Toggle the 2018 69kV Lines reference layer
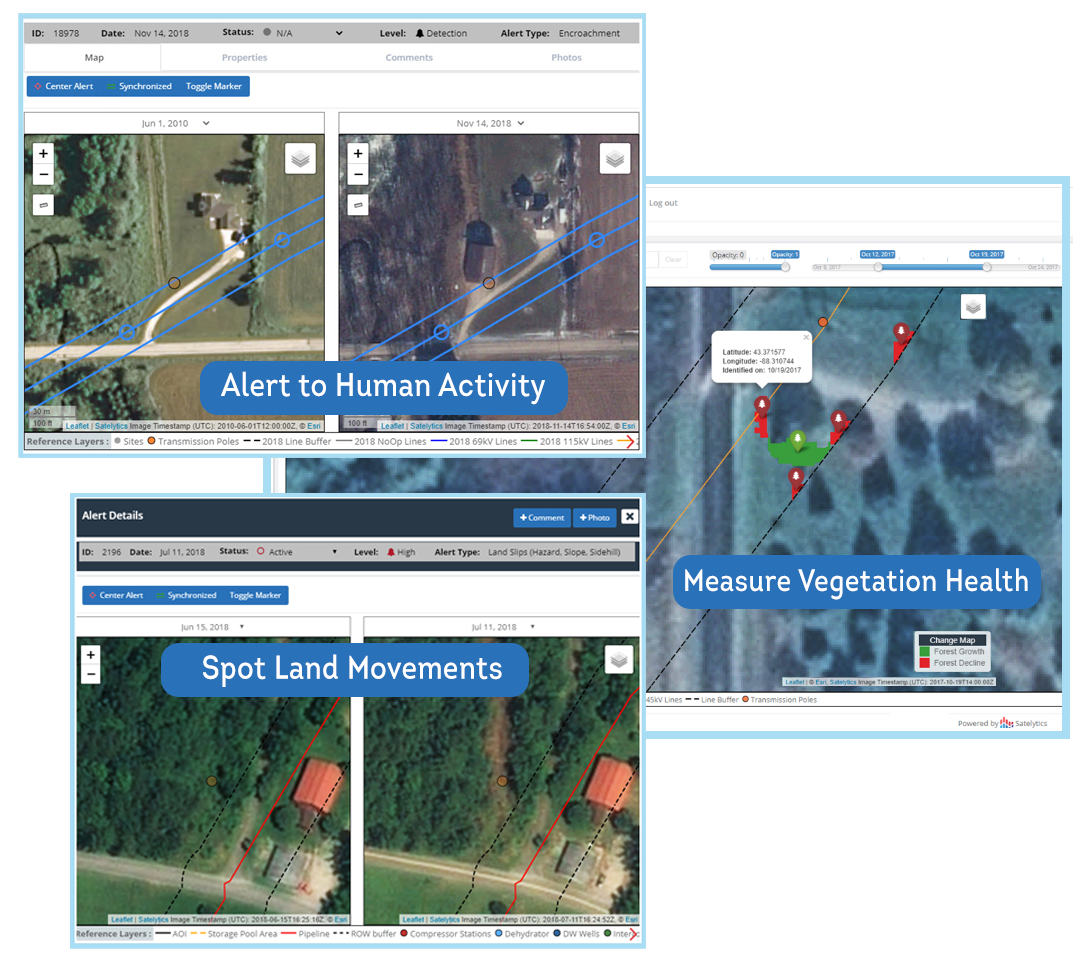The height and width of the screenshot is (968, 1086). click(x=474, y=442)
